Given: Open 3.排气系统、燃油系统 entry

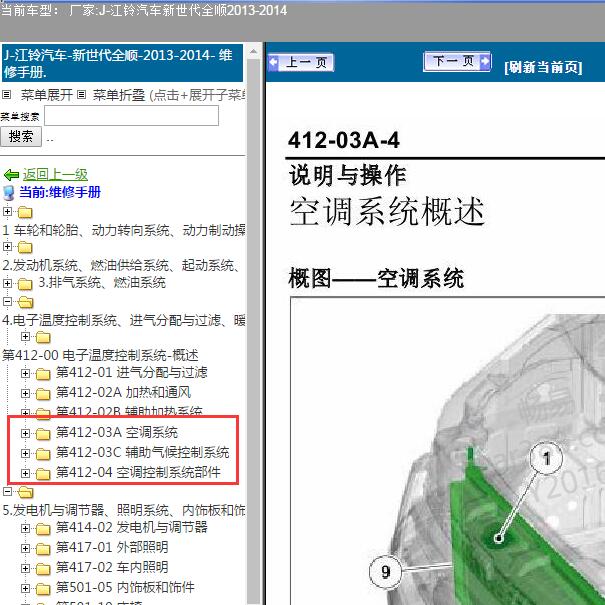Looking at the screenshot, I should point(102,282).
